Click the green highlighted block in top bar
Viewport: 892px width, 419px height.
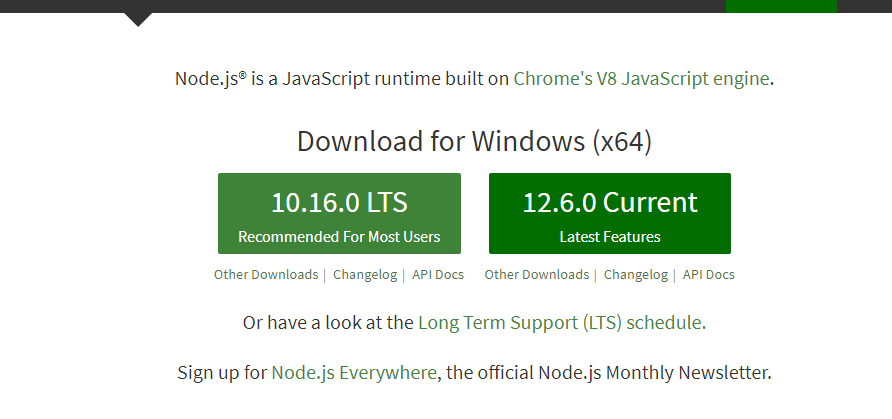pyautogui.click(x=781, y=5)
